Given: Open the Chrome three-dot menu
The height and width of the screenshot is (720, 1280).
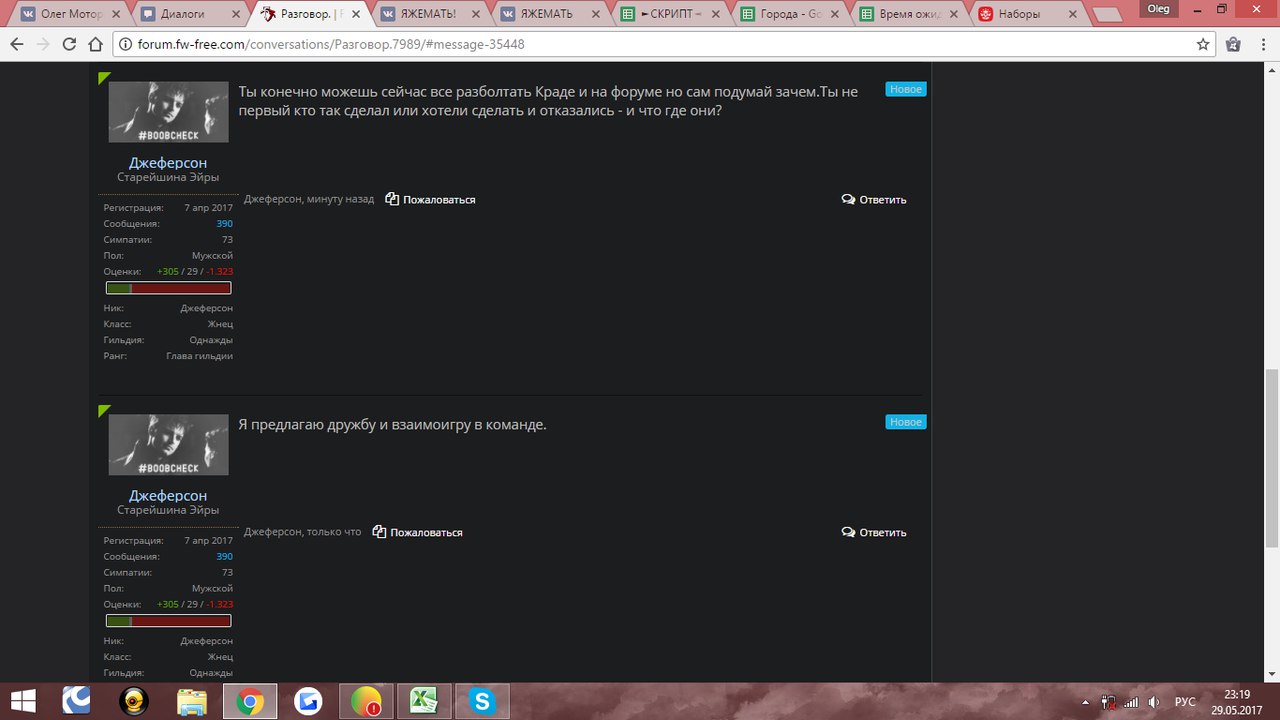Looking at the screenshot, I should click(1262, 45).
